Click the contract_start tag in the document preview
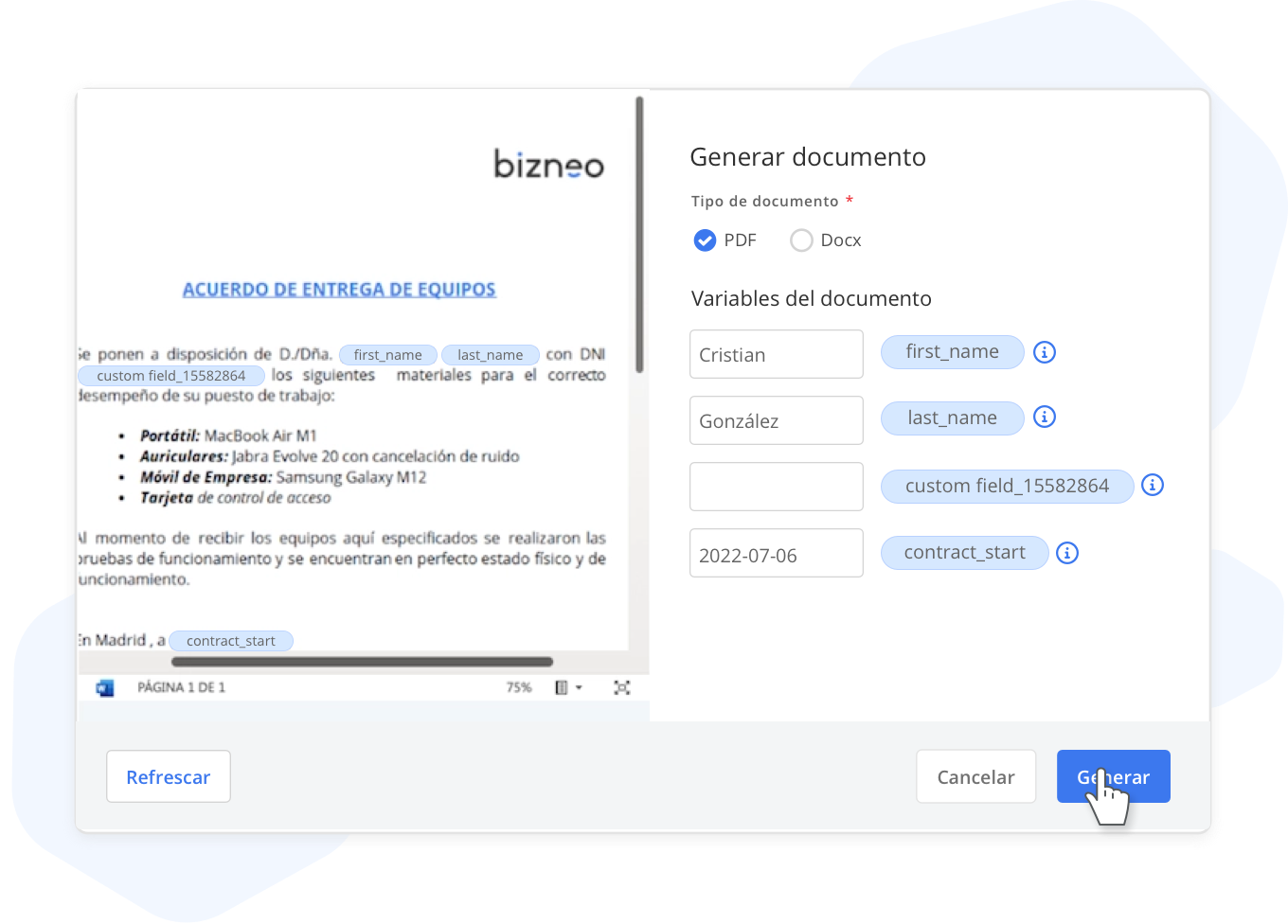 231,640
